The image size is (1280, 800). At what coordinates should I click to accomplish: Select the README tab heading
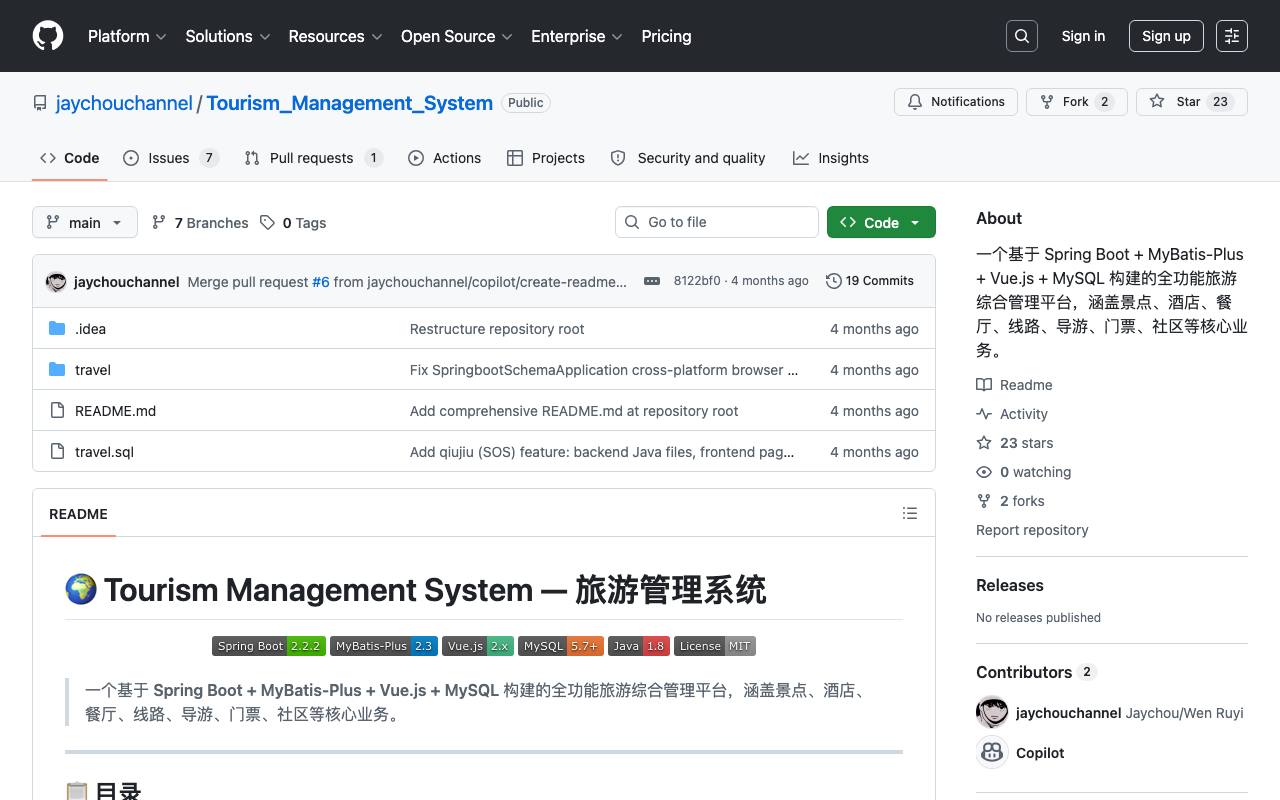pyautogui.click(x=78, y=514)
